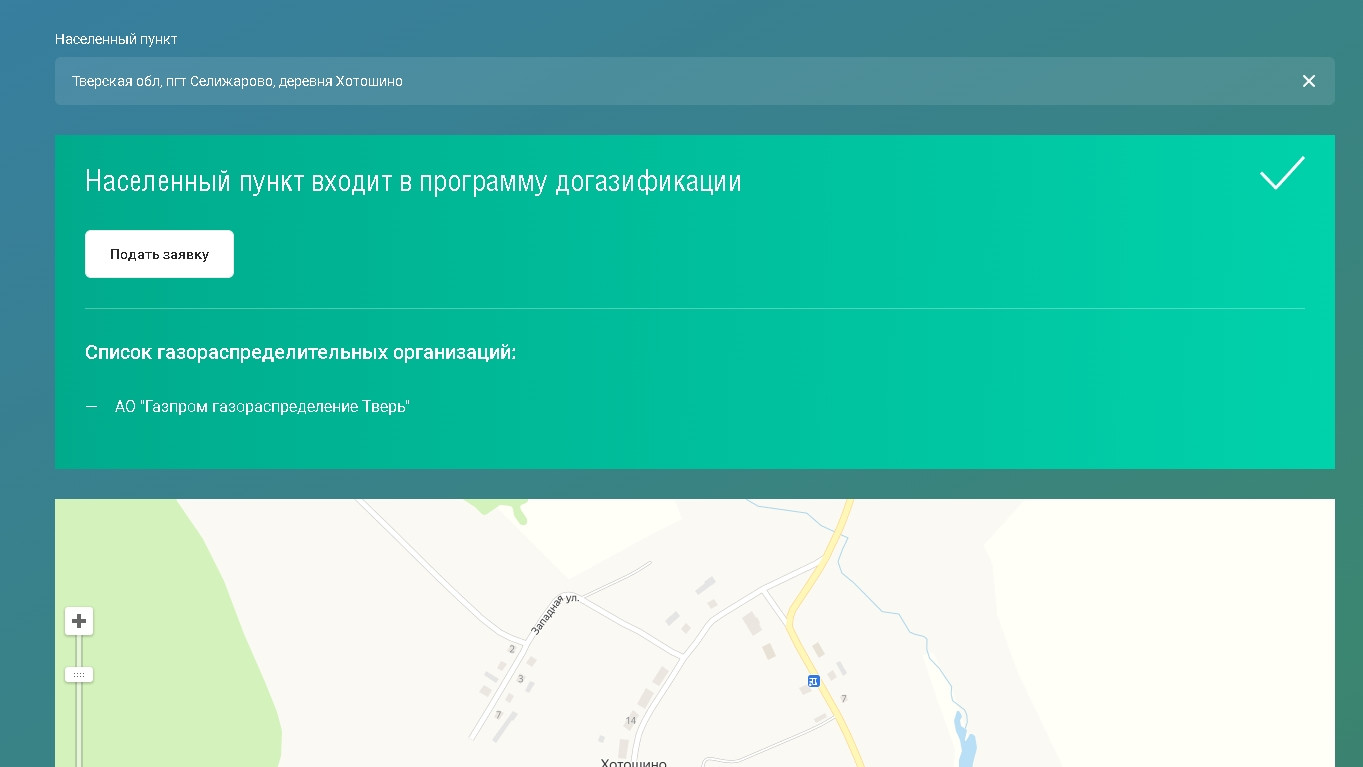1363x767 pixels.
Task: Click the bus stop icon on map
Action: (x=813, y=681)
